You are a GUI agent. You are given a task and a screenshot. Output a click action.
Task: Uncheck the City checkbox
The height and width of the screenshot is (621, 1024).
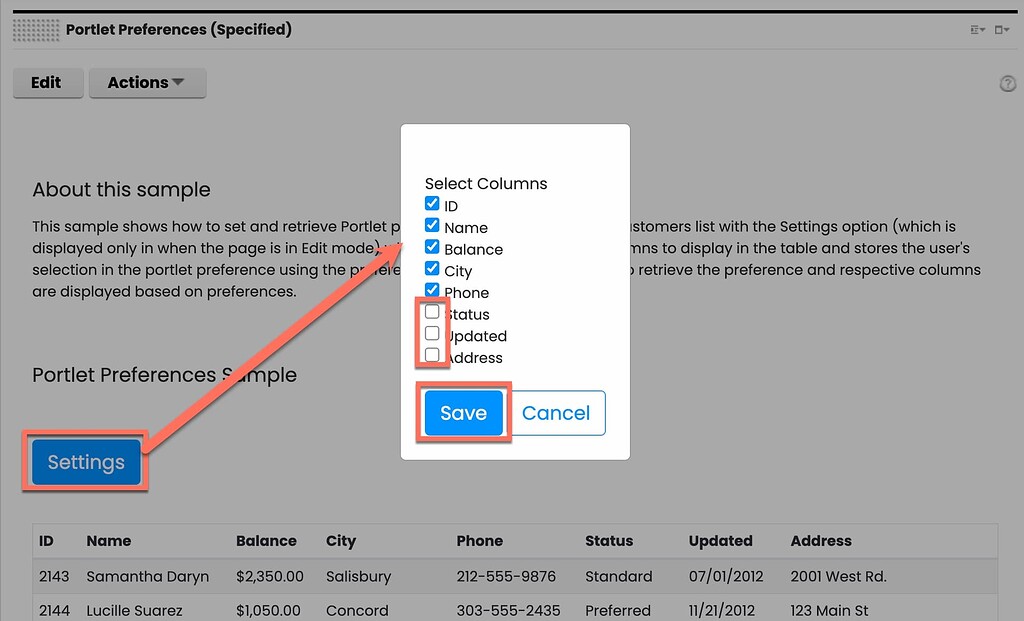[x=432, y=270]
